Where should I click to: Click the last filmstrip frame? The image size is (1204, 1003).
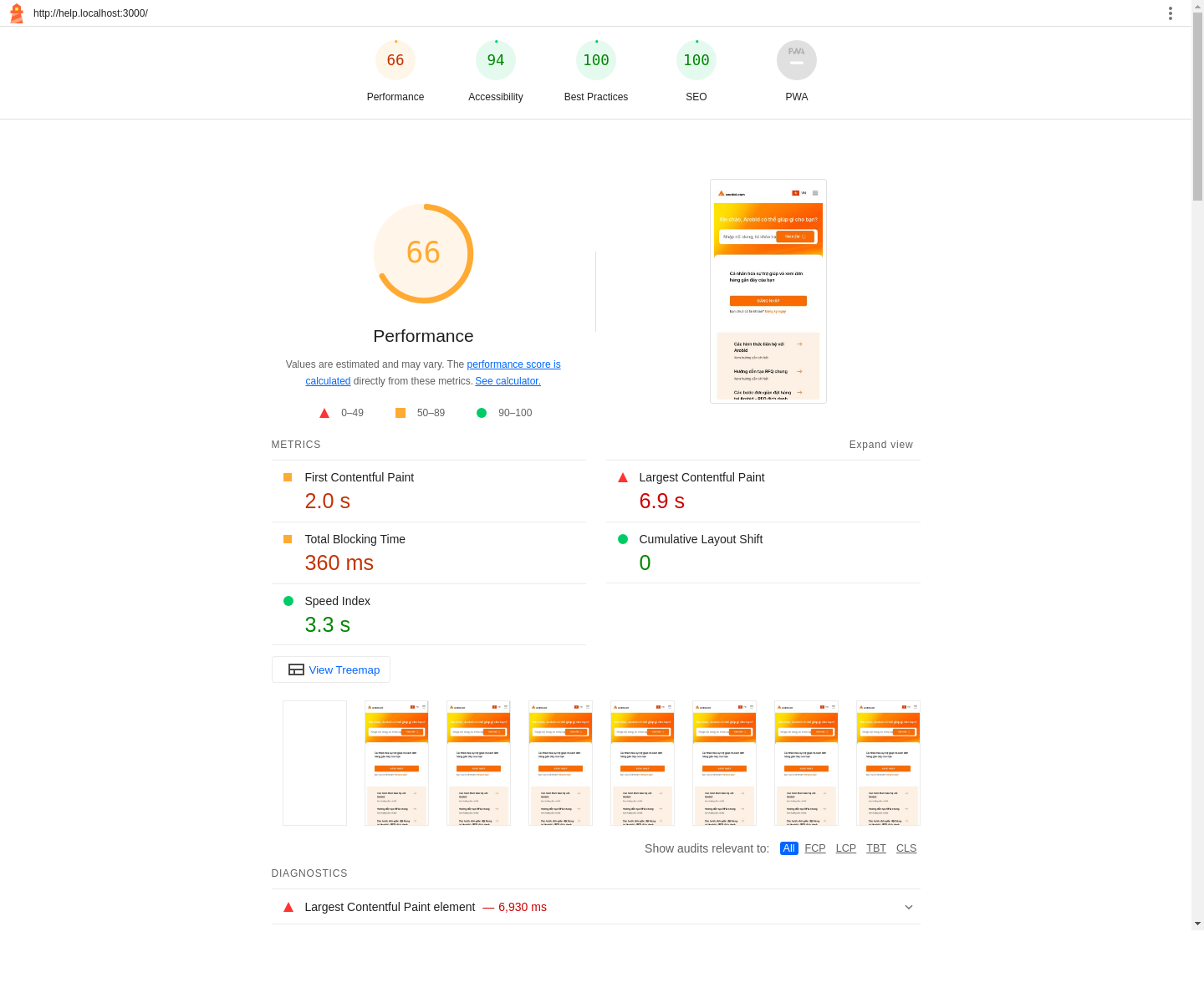click(x=888, y=763)
